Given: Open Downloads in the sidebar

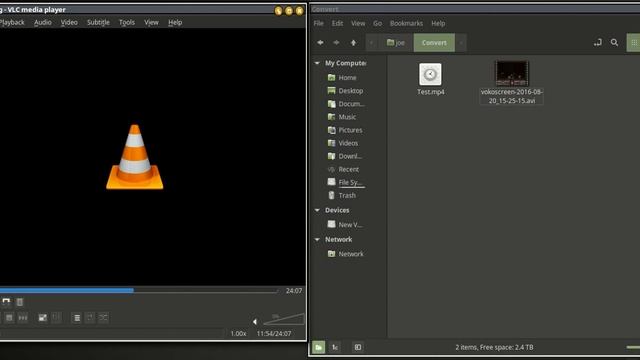Looking at the screenshot, I should point(345,156).
